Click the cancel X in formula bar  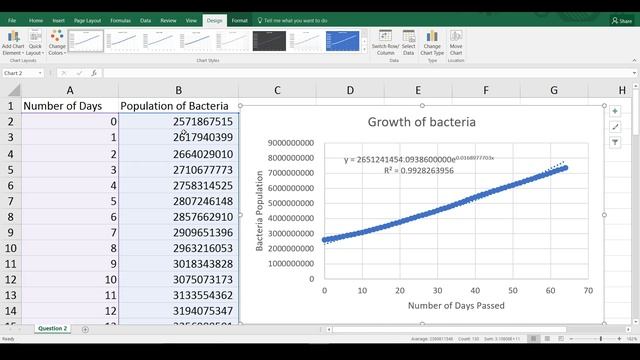(x=64, y=73)
